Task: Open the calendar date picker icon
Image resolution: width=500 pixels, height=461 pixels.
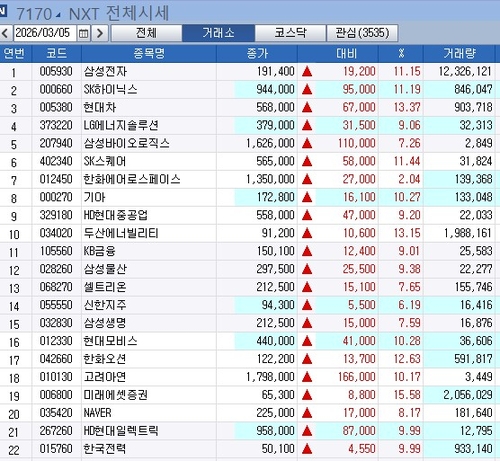Action: [84, 33]
